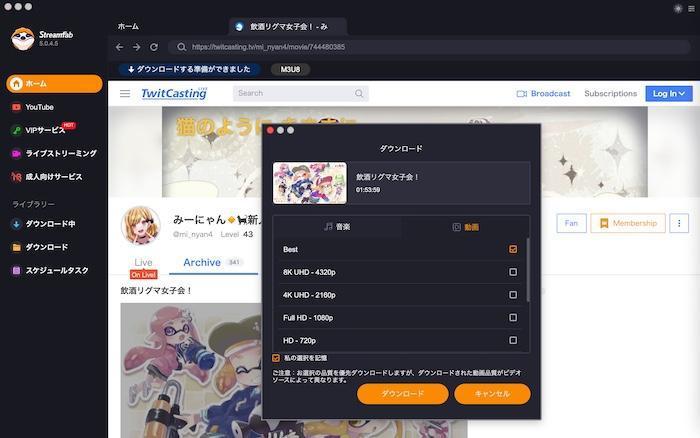Click the On Live badge
Image resolution: width=700 pixels, height=438 pixels.
[x=143, y=275]
